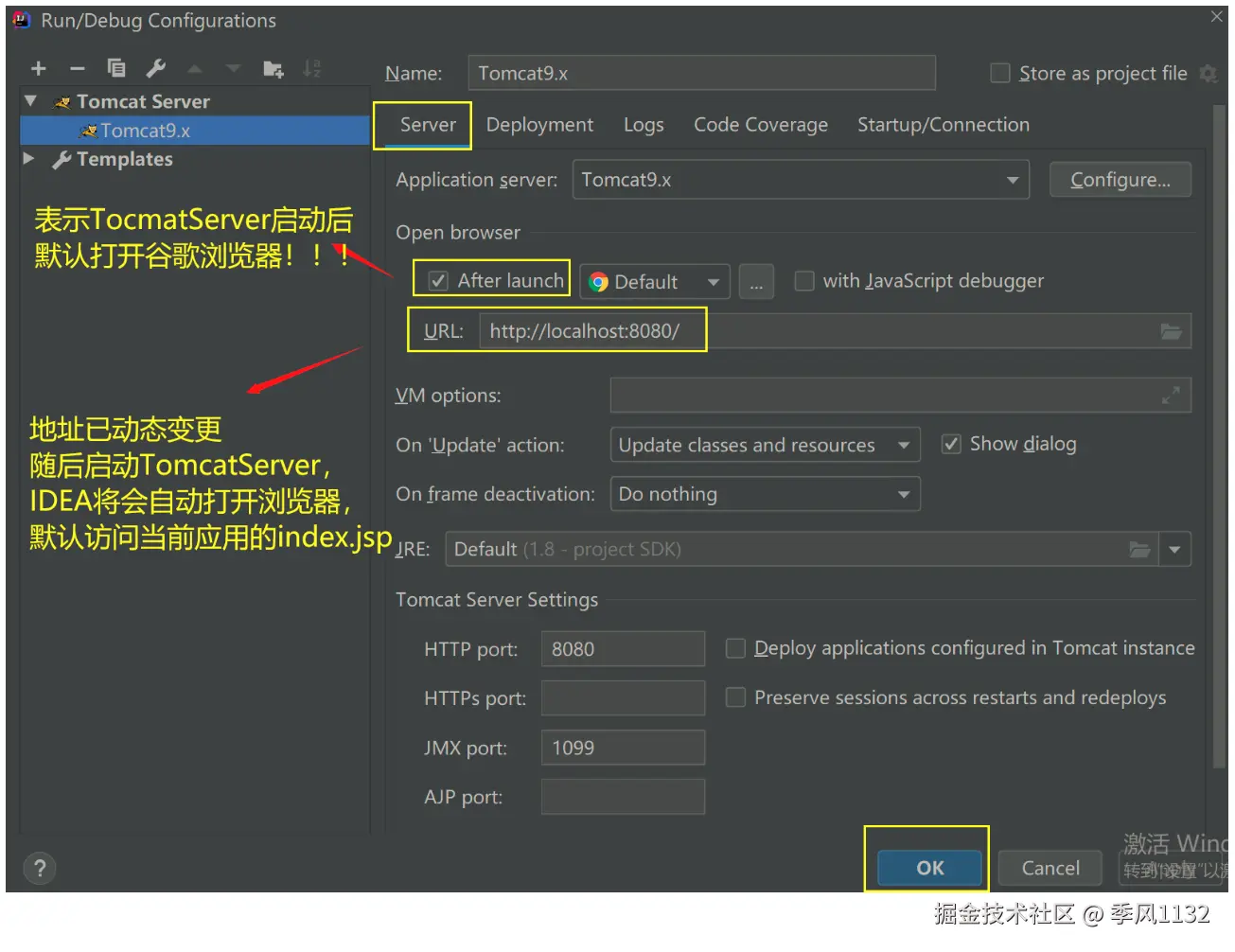Click the Cancel button

(1050, 868)
